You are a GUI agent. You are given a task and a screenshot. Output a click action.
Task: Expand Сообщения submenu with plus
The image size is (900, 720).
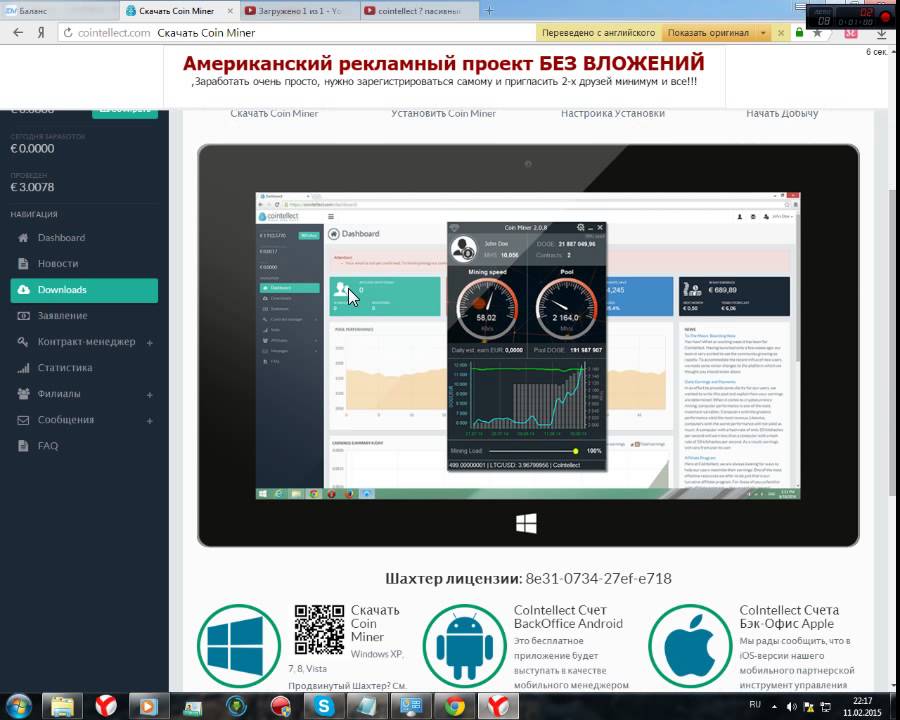click(150, 421)
